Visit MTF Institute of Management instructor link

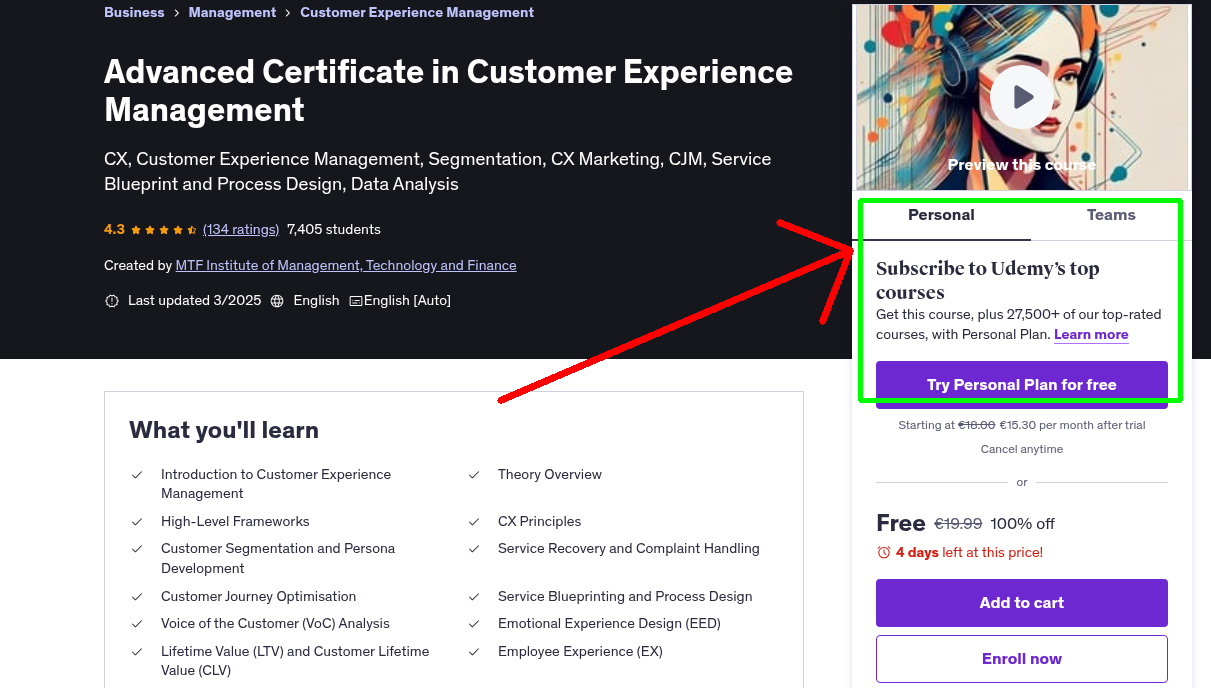346,265
